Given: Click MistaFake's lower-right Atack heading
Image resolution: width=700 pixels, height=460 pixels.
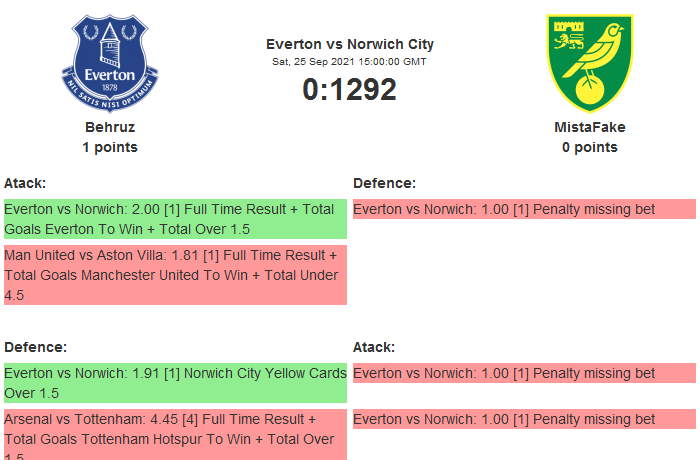Looking at the screenshot, I should point(374,347).
